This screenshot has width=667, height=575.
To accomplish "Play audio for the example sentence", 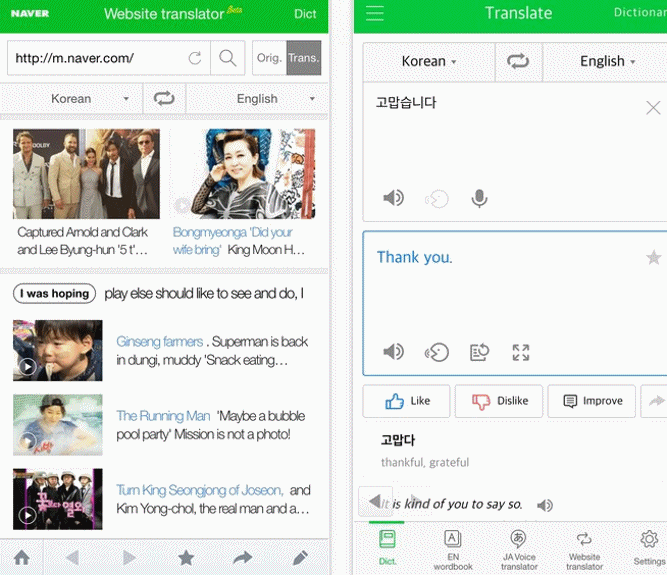I will tap(545, 505).
